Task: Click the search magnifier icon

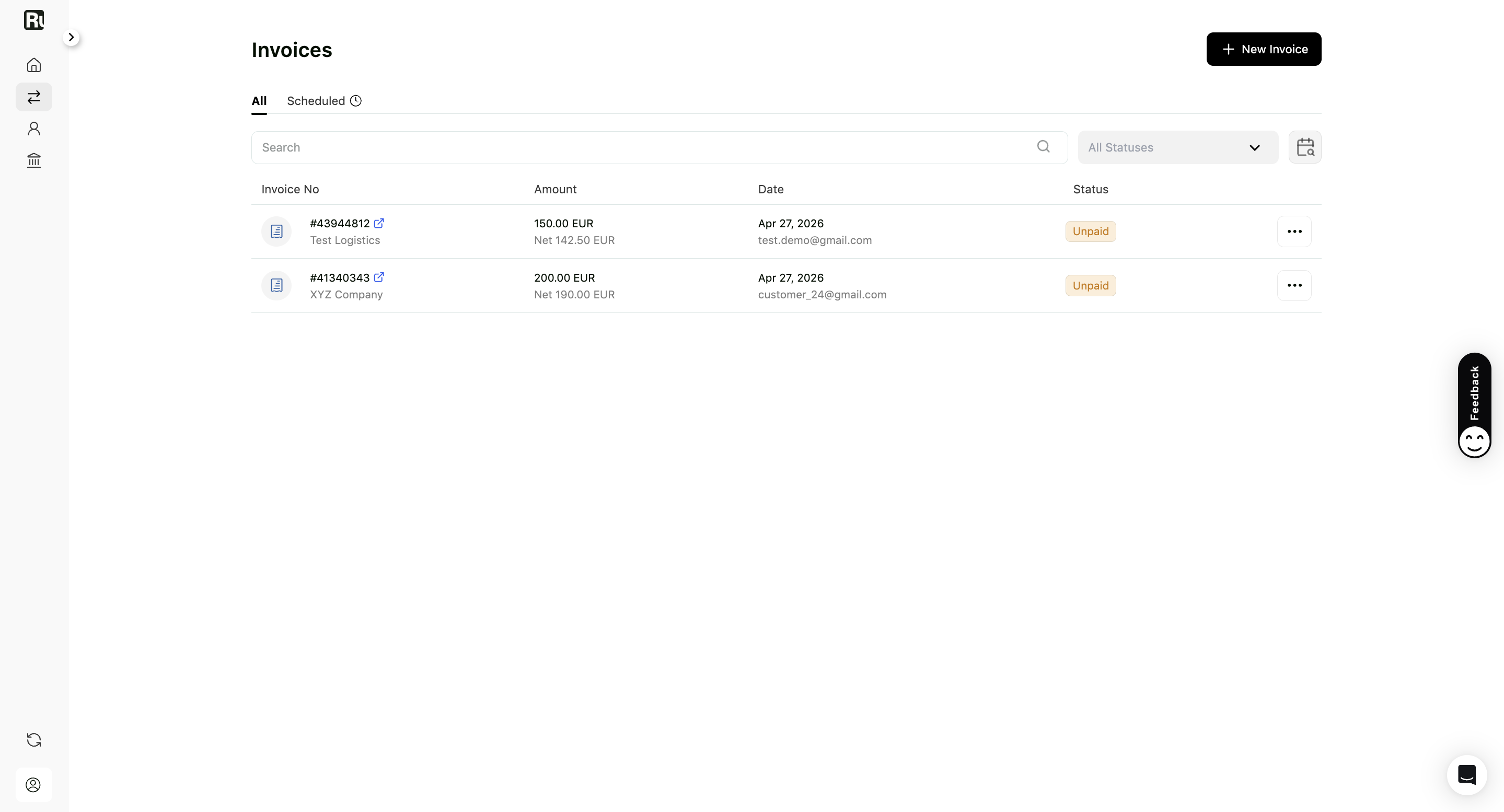Action: (1044, 147)
